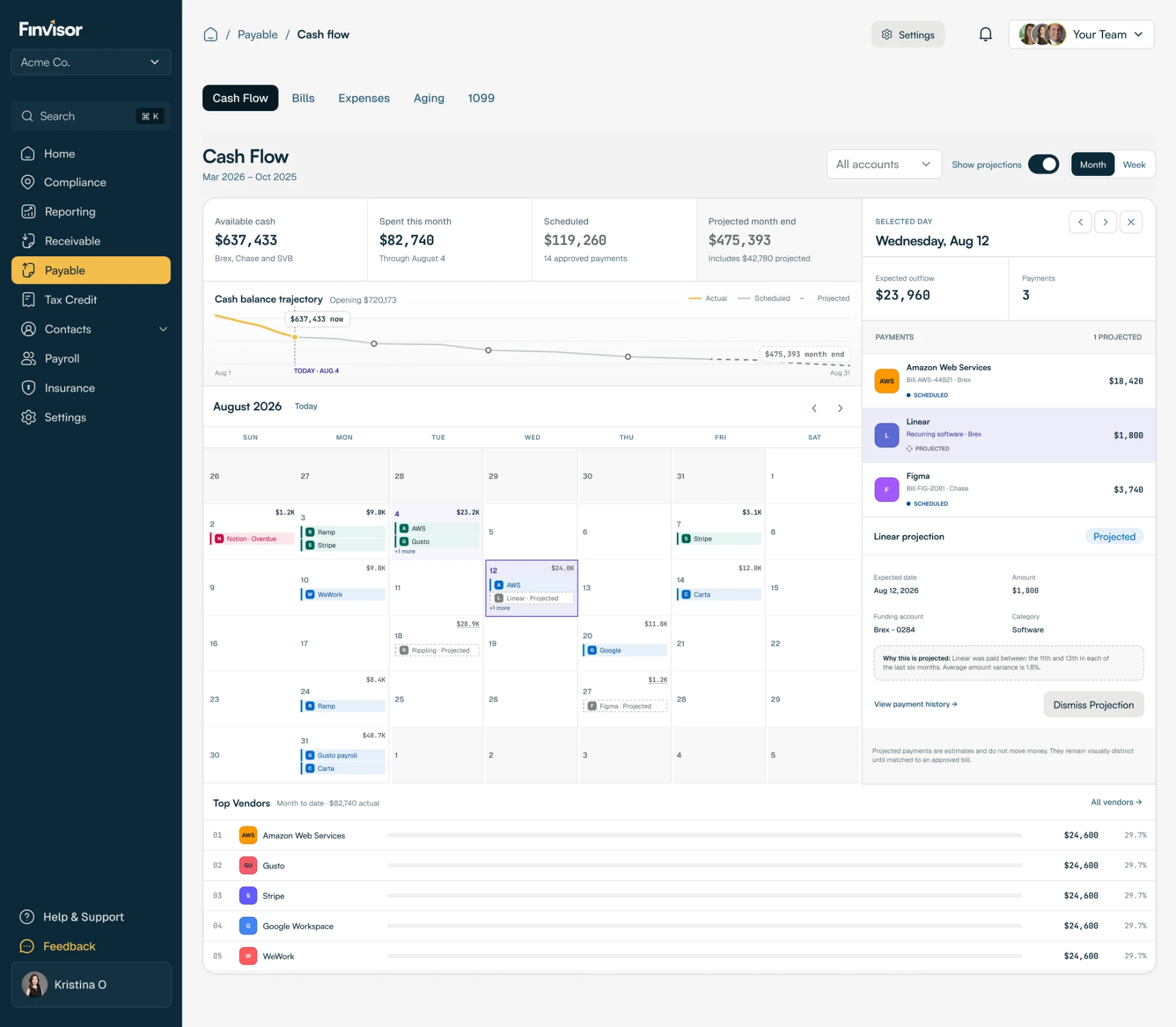Click the Search field in sidebar
This screenshot has height=1027, width=1176.
pos(91,116)
